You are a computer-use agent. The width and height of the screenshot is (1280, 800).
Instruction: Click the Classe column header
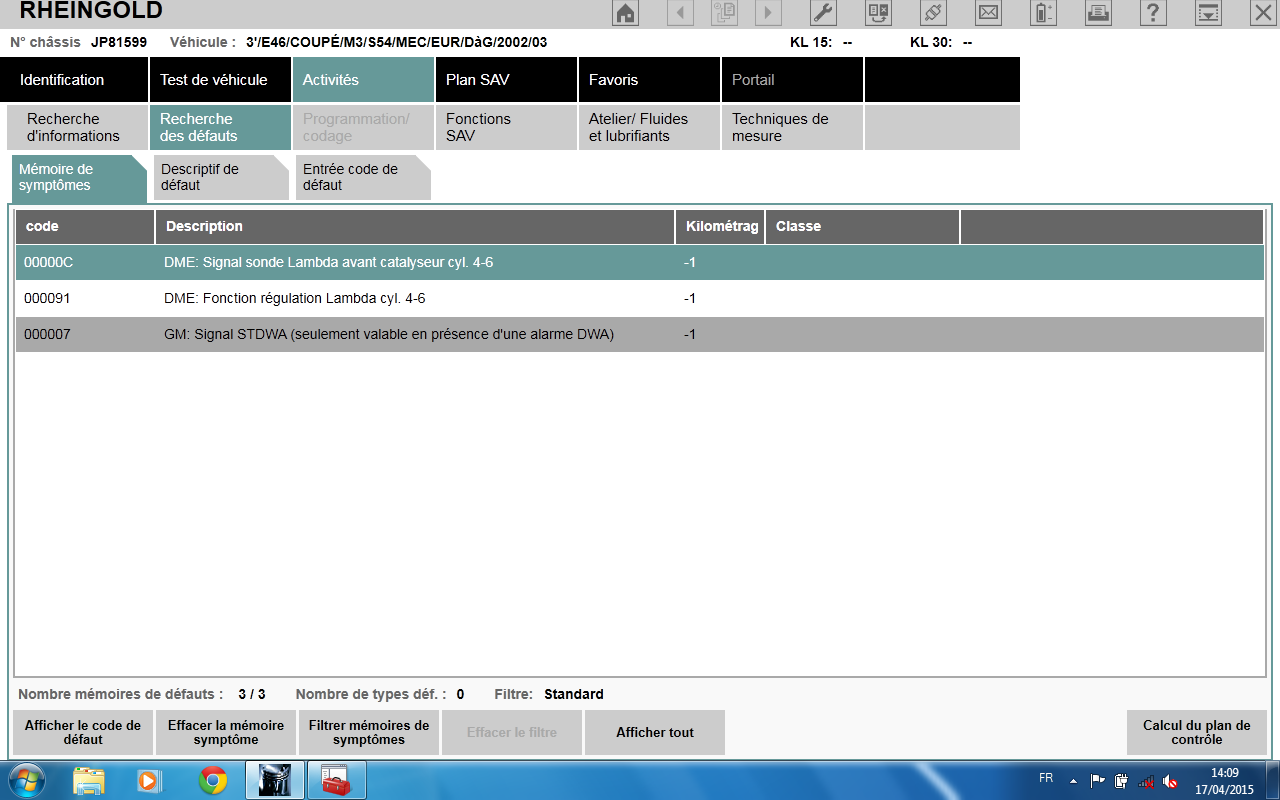tap(862, 227)
